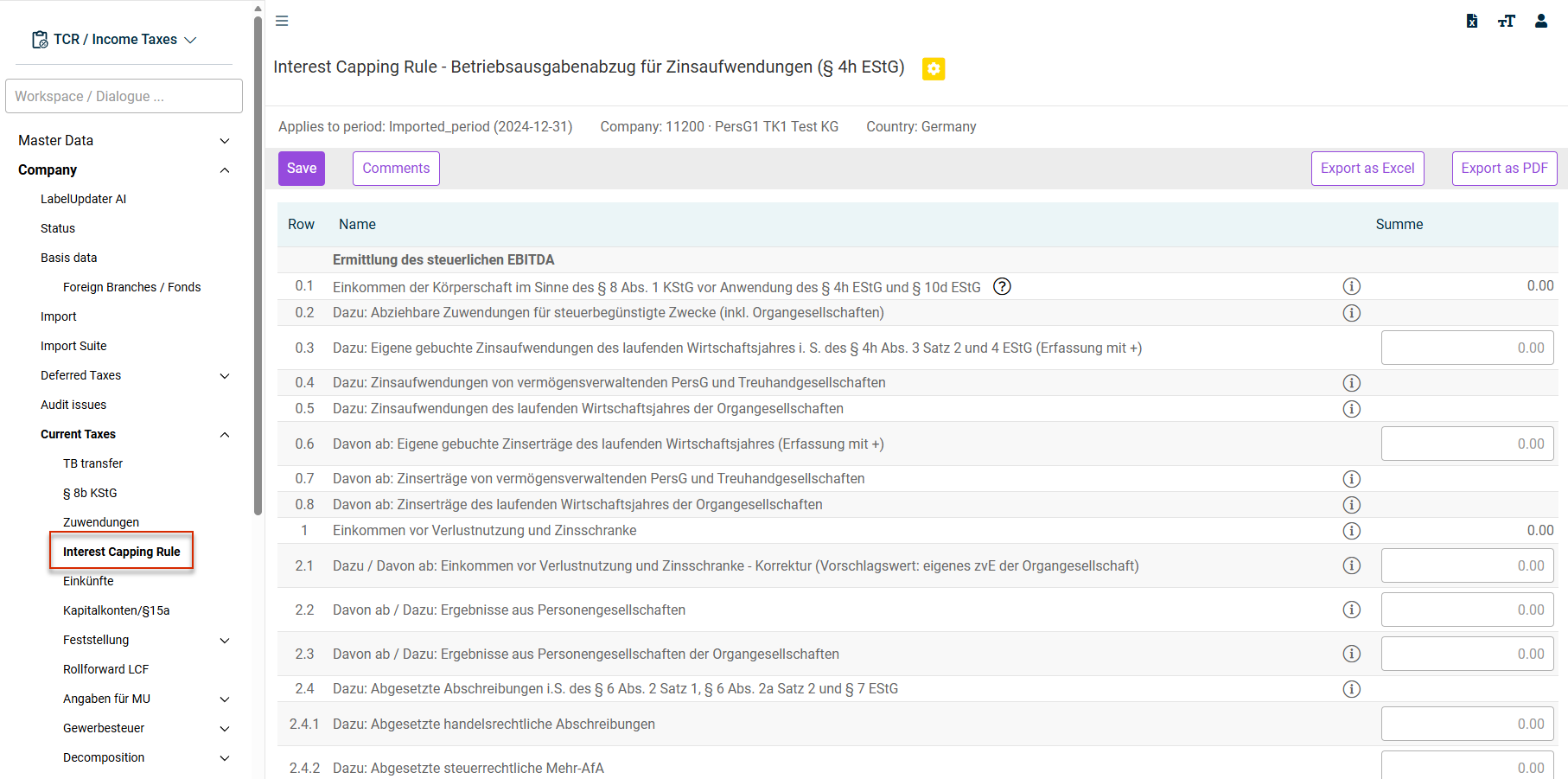Open the TCR / Income Taxes dropdown
This screenshot has width=1568, height=779.
(x=114, y=40)
